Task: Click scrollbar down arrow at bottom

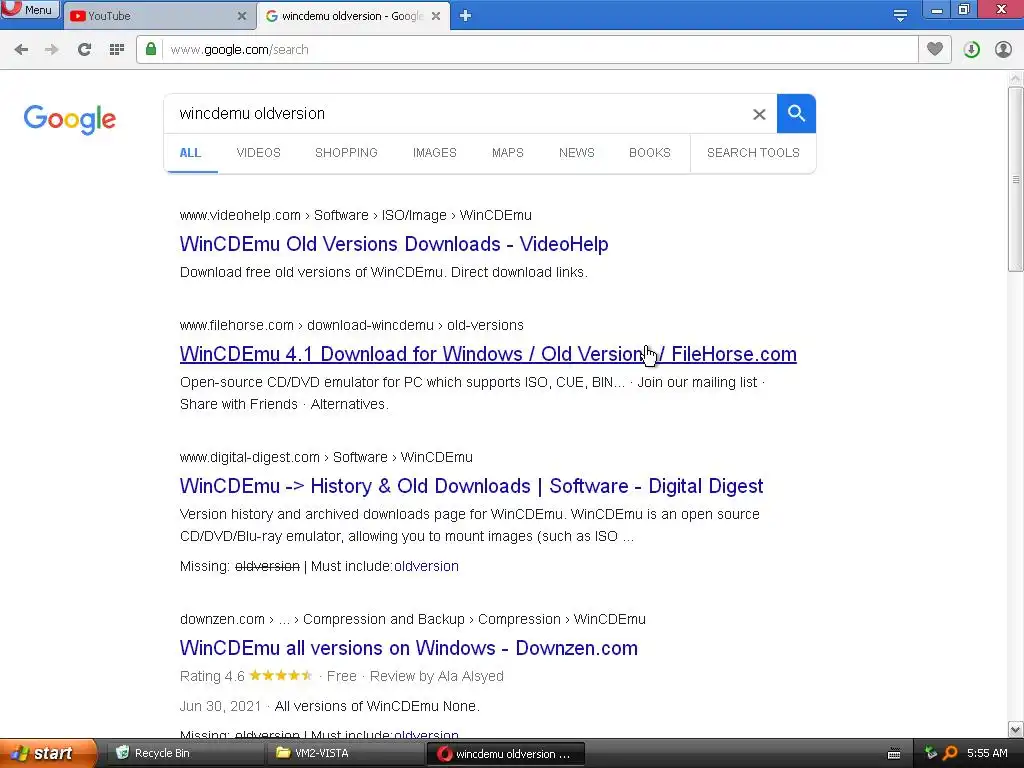Action: 1015,729
